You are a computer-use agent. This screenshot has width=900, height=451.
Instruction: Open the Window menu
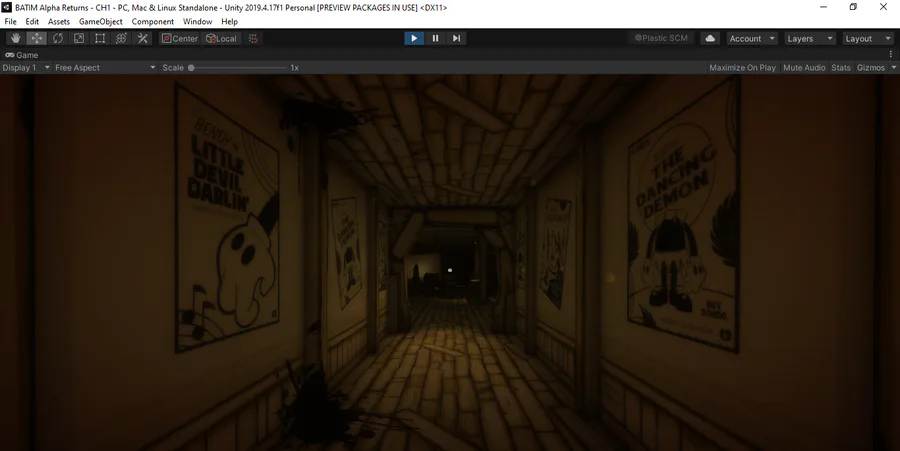pyautogui.click(x=197, y=21)
